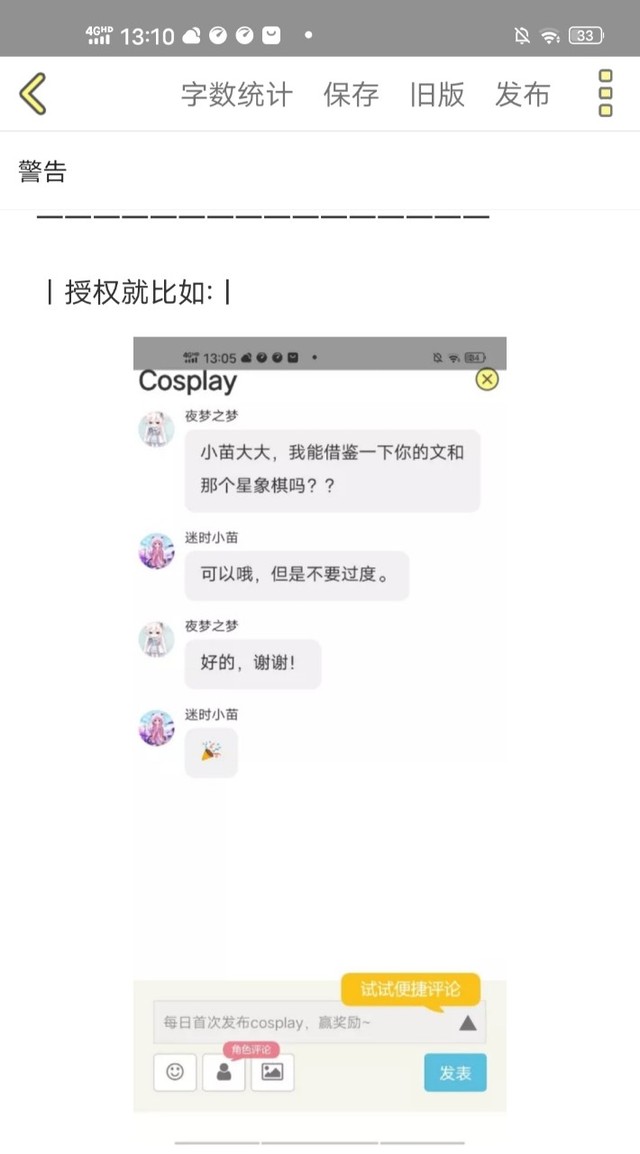Close the Cosplay chat with X icon
The height and width of the screenshot is (1154, 640).
click(487, 379)
